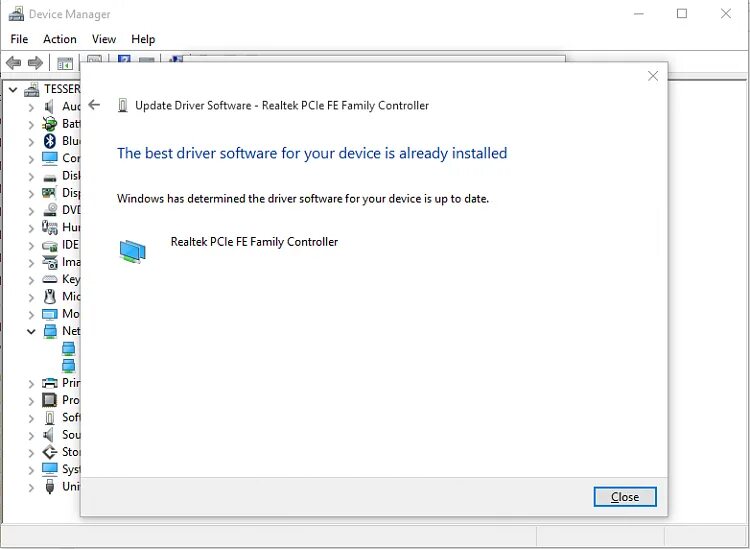This screenshot has width=750, height=549.
Task: Open the Action menu
Action: [x=60, y=39]
